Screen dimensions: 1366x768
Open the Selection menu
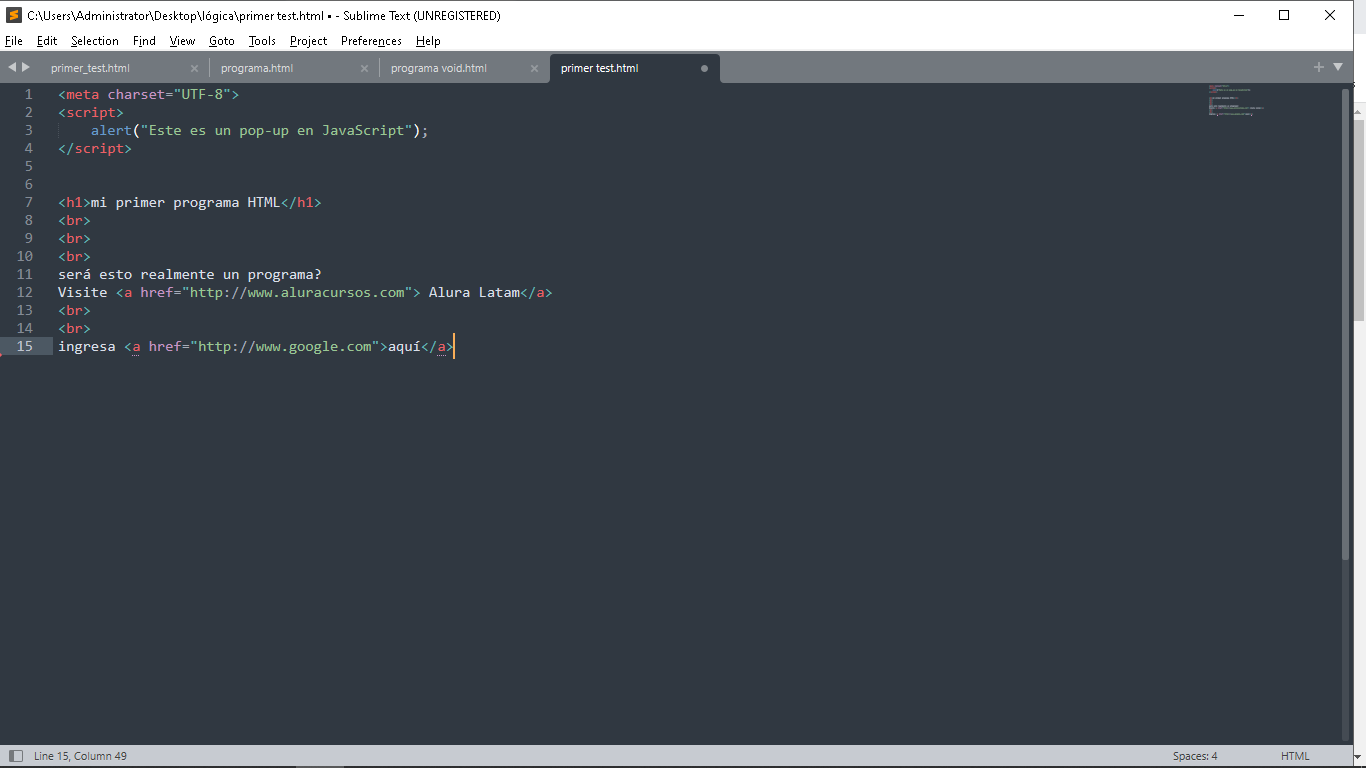click(95, 41)
